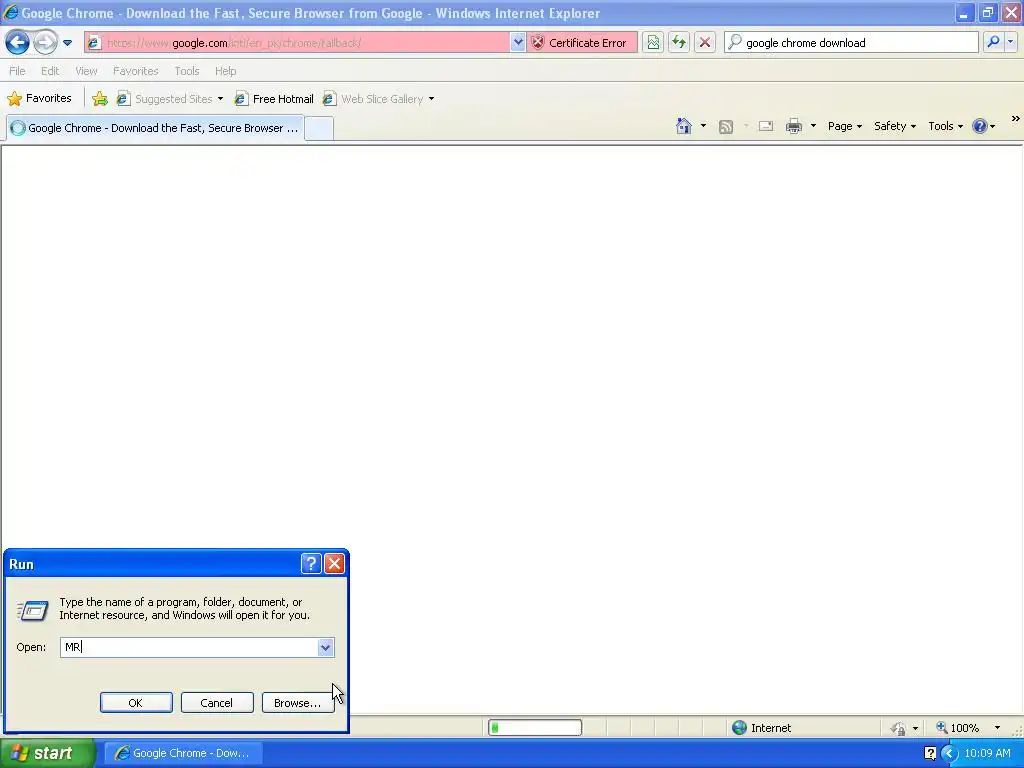Open the View menu
1024x768 pixels.
(86, 71)
